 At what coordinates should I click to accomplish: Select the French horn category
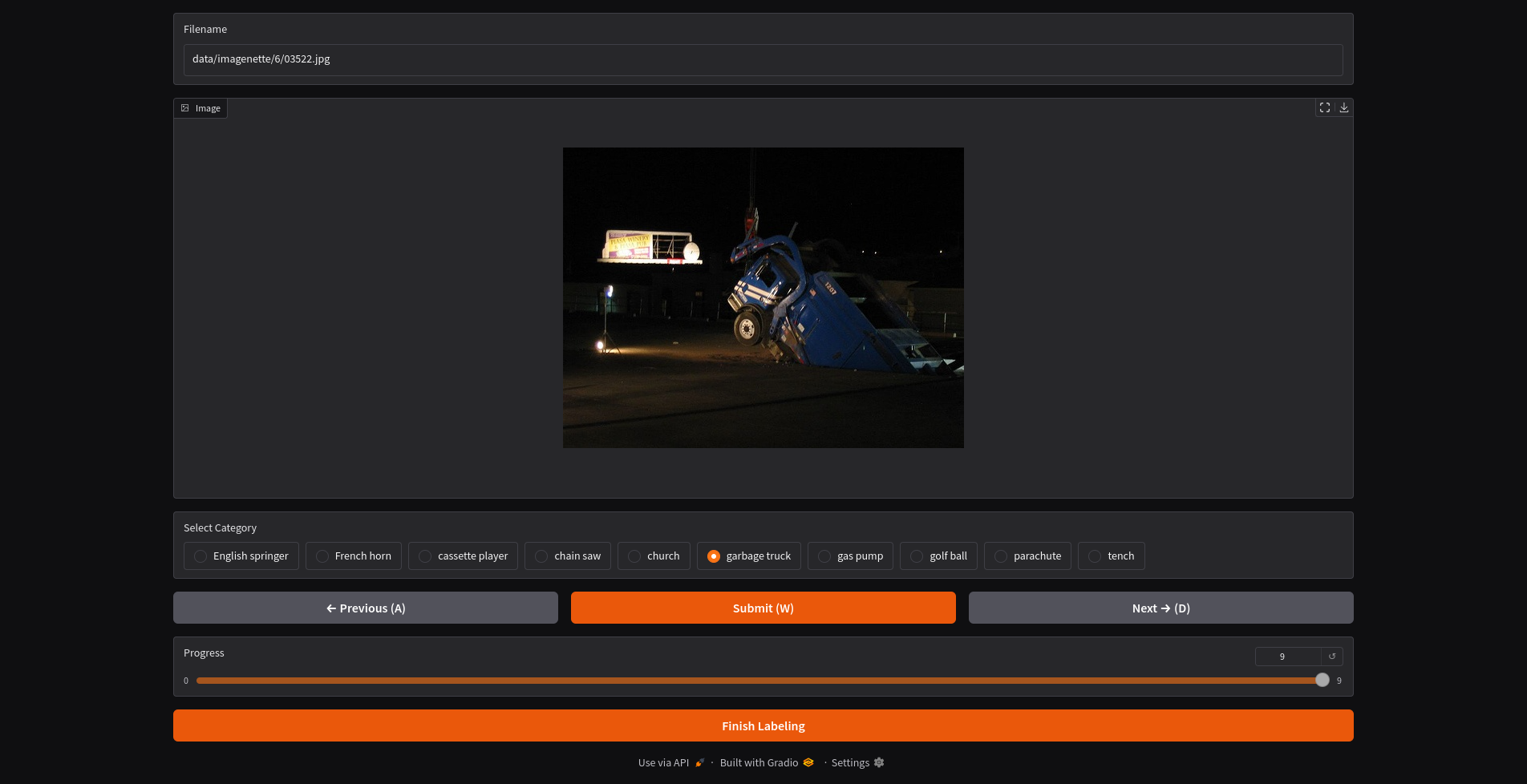[354, 556]
